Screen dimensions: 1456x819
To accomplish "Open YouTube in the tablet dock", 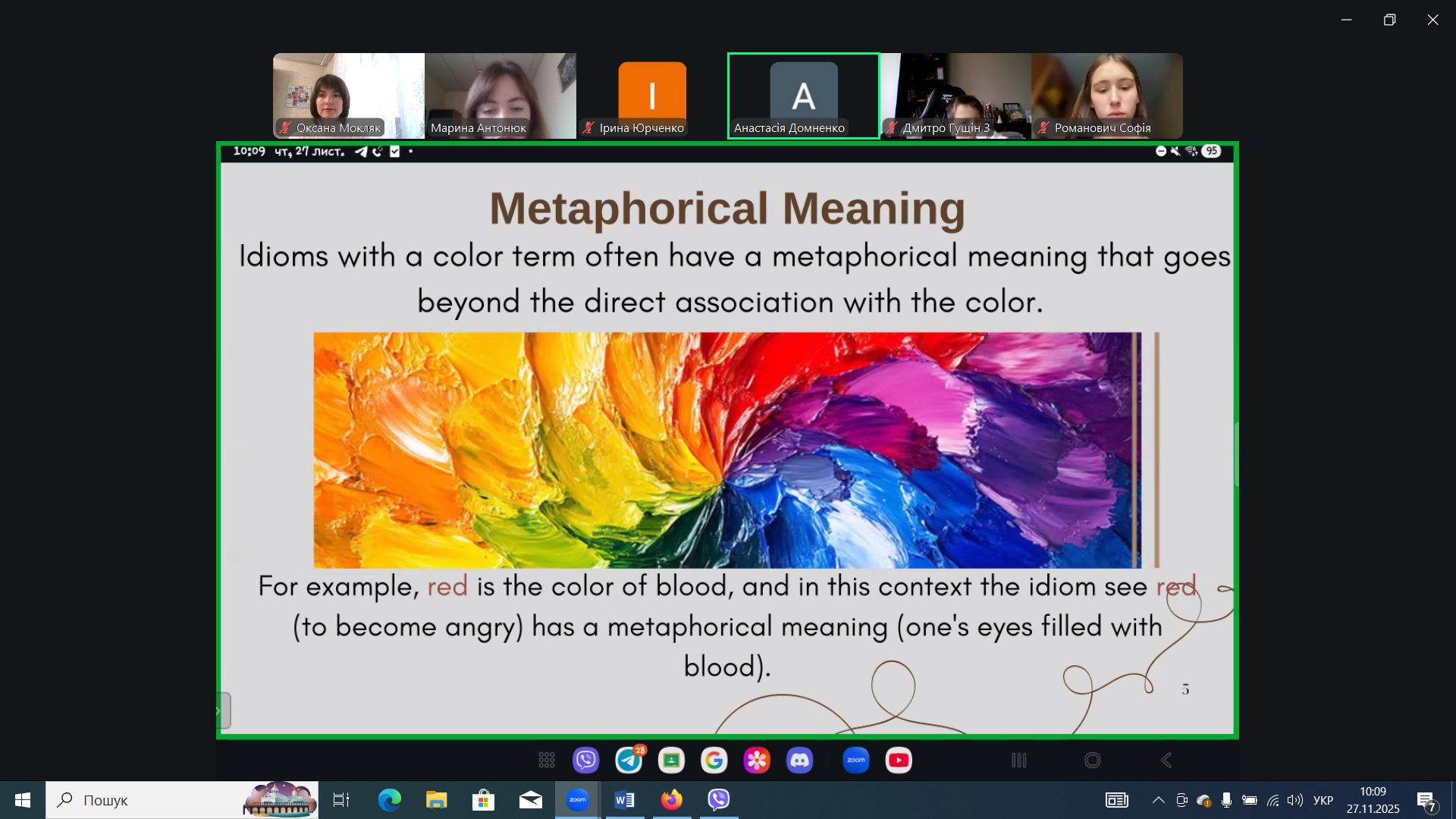I will (899, 760).
